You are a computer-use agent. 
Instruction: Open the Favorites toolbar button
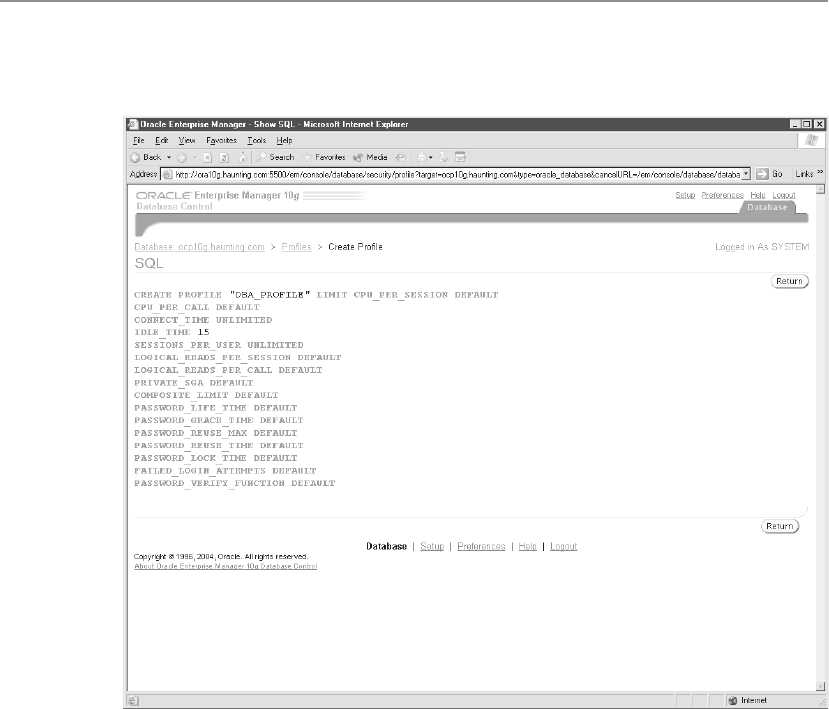[324, 158]
